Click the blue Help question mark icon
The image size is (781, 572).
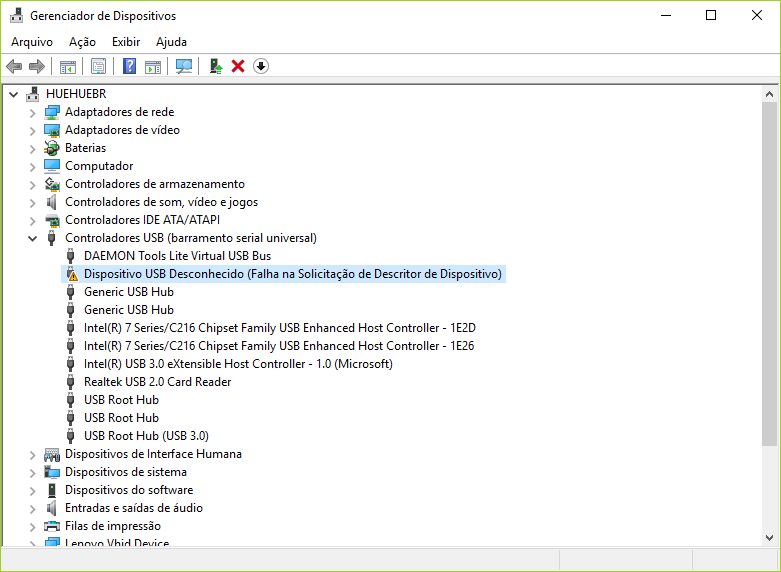tap(130, 66)
